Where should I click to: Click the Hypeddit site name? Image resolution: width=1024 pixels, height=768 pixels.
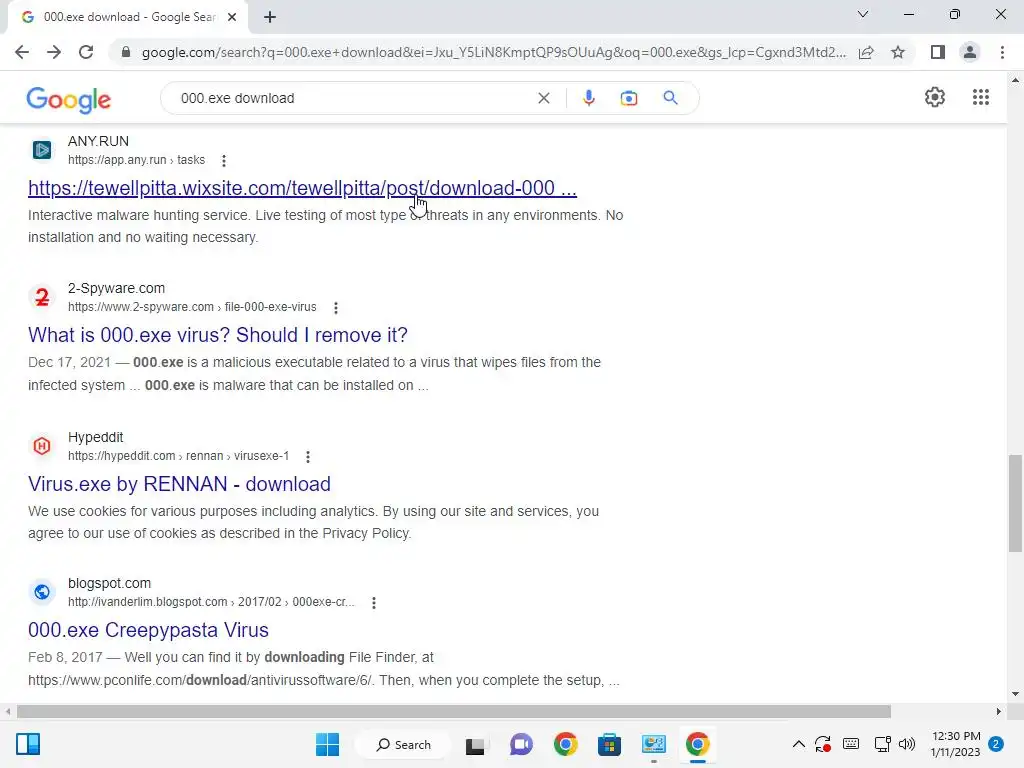click(95, 437)
